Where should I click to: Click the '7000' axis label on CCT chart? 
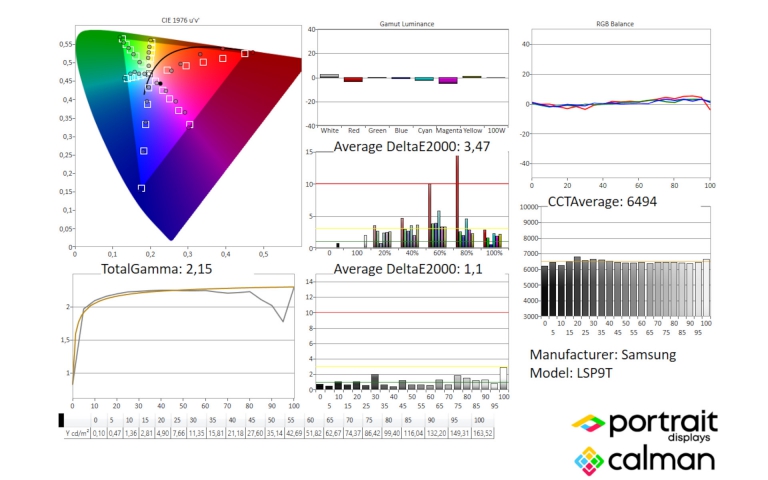click(529, 254)
